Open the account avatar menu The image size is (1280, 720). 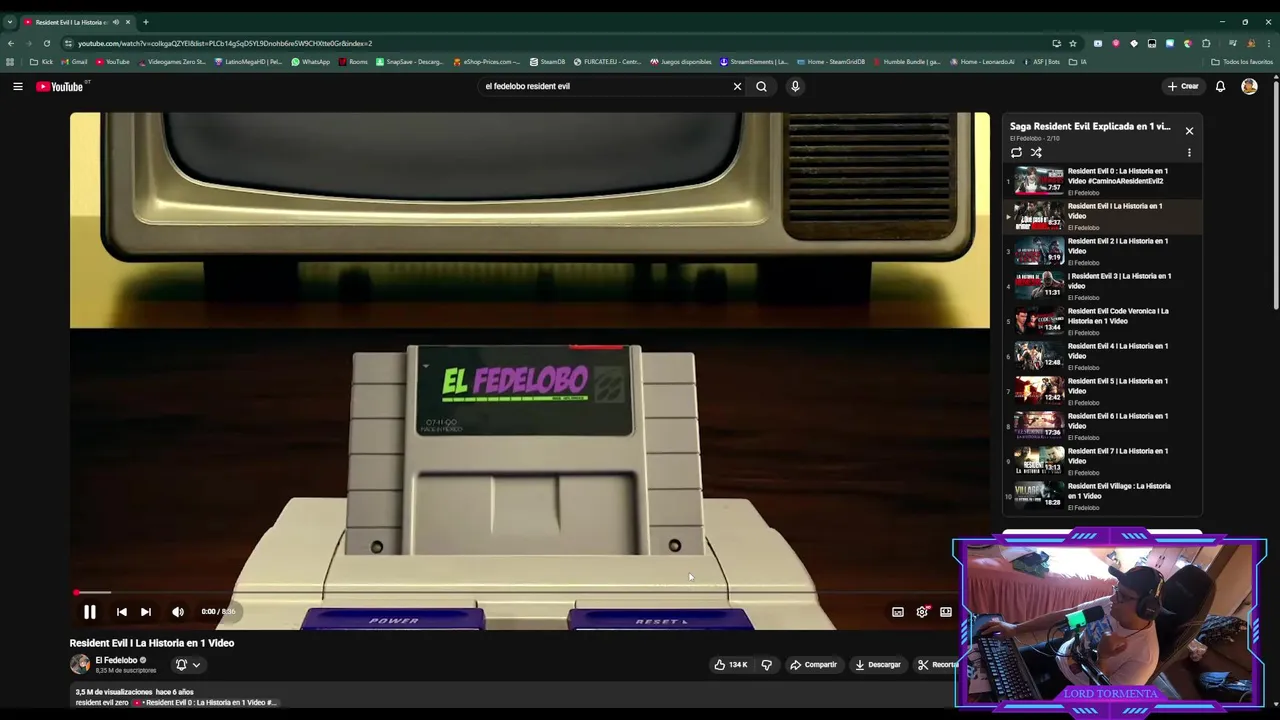1249,86
